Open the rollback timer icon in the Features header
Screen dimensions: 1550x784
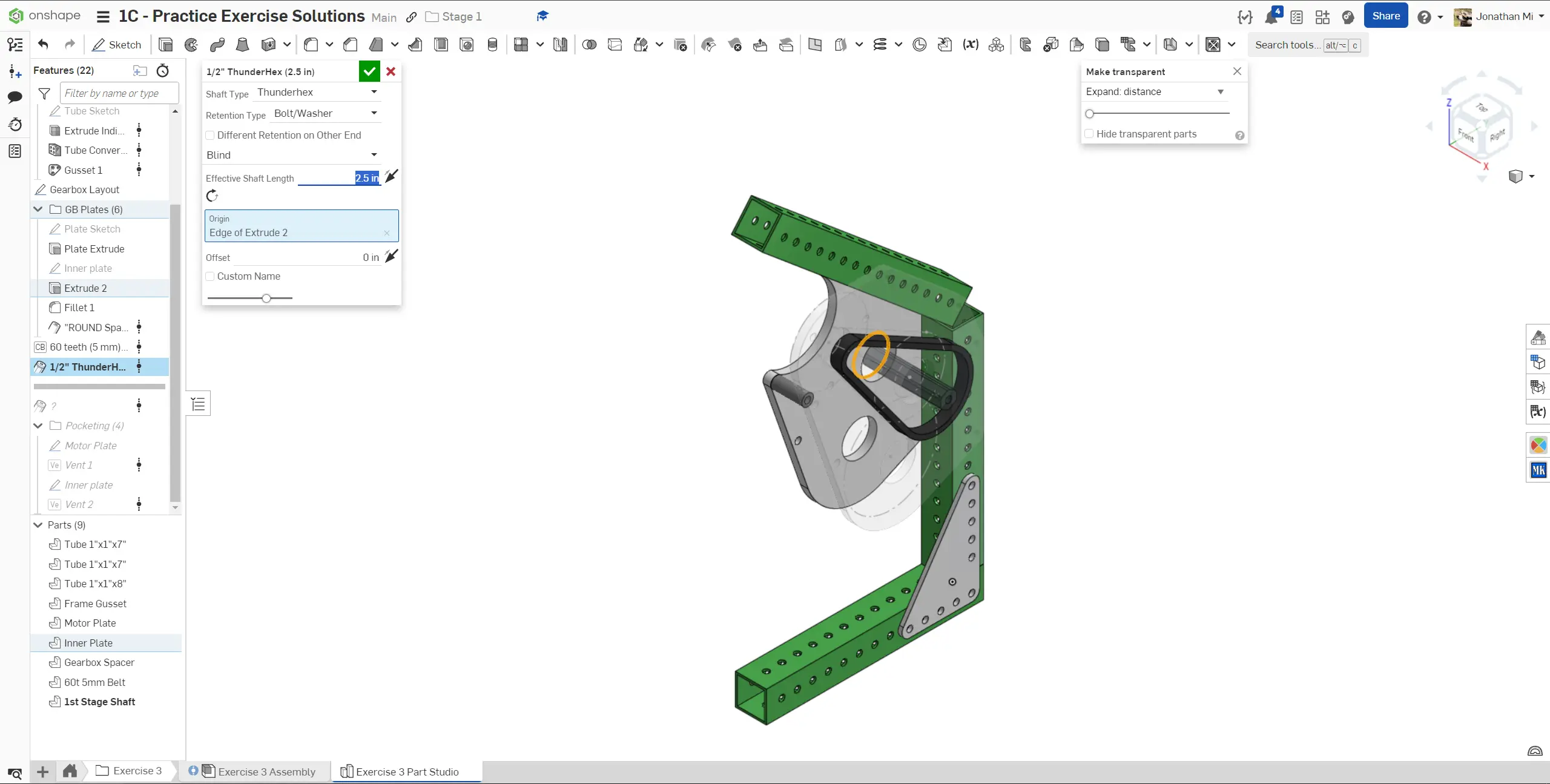[x=163, y=71]
